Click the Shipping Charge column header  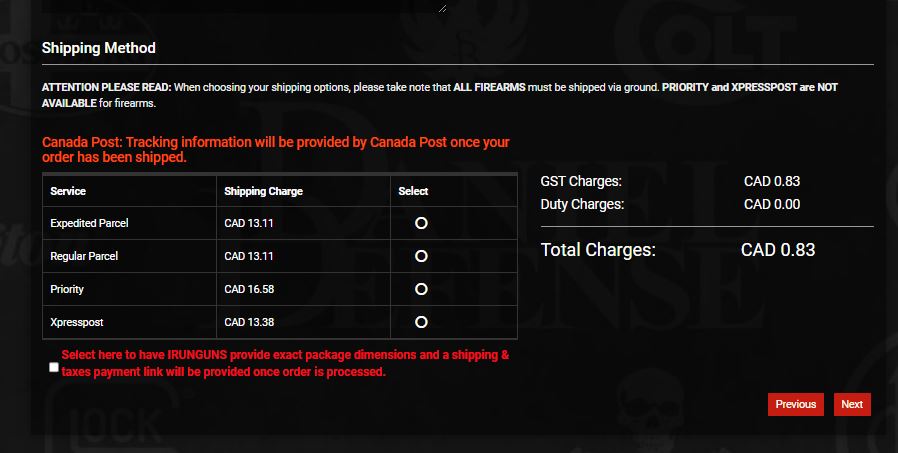263,191
